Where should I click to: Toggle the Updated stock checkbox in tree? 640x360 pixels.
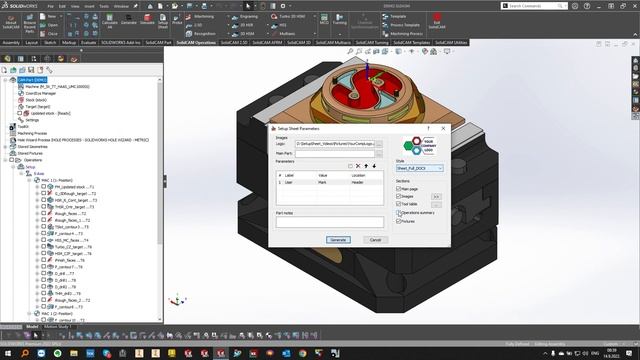(x=20, y=113)
